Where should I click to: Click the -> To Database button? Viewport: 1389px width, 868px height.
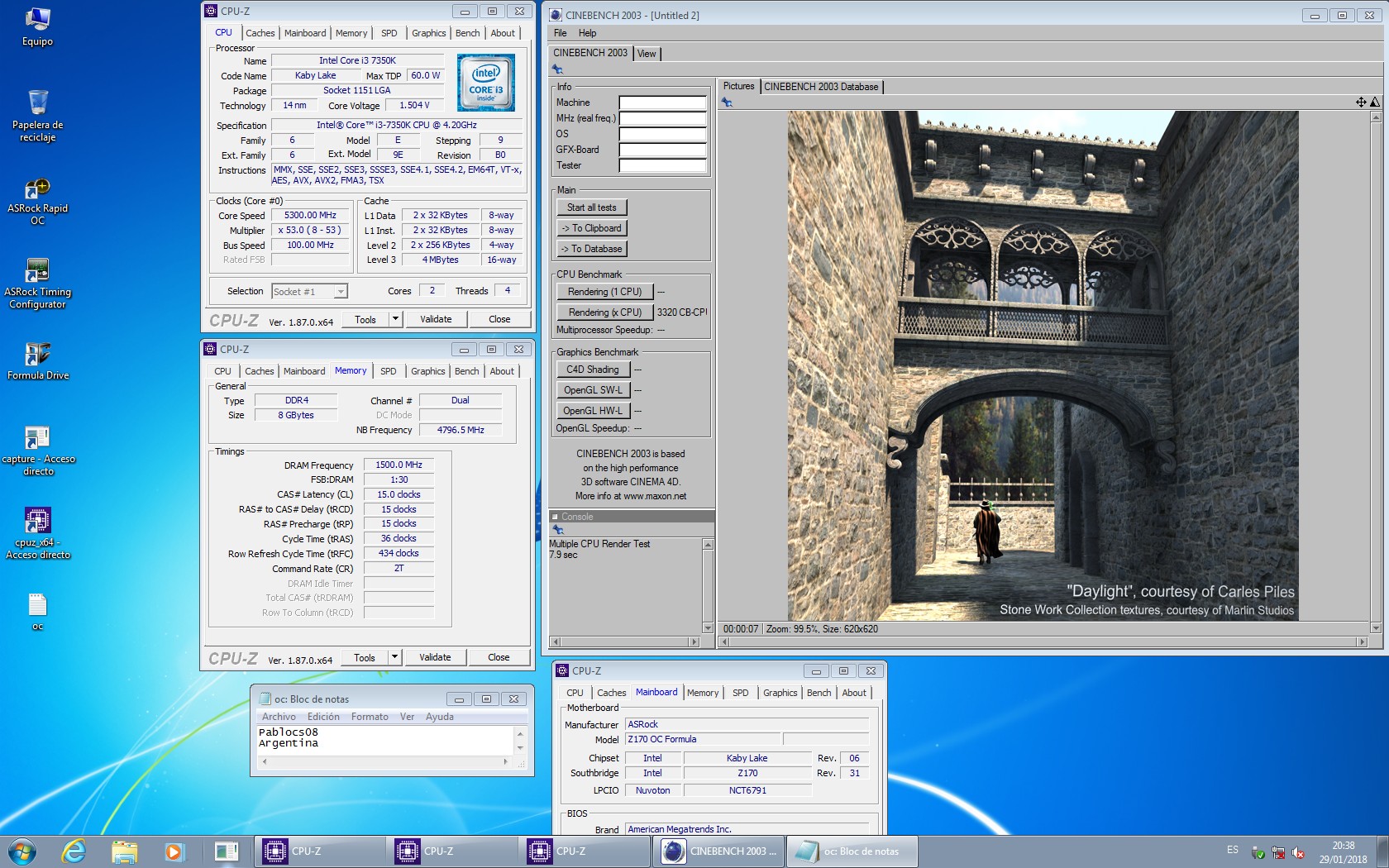point(591,249)
